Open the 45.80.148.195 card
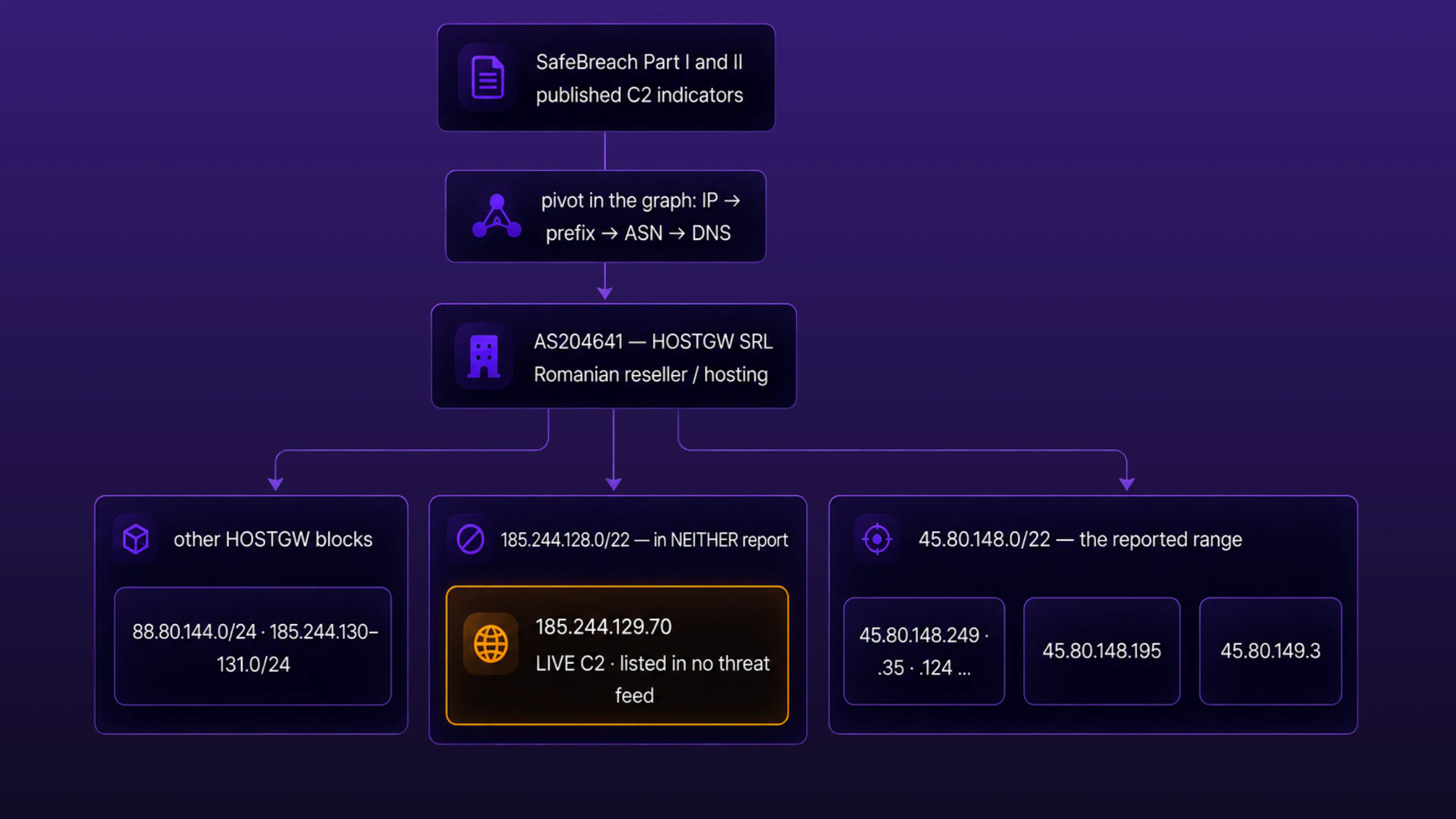The image size is (1456, 819). 1101,651
